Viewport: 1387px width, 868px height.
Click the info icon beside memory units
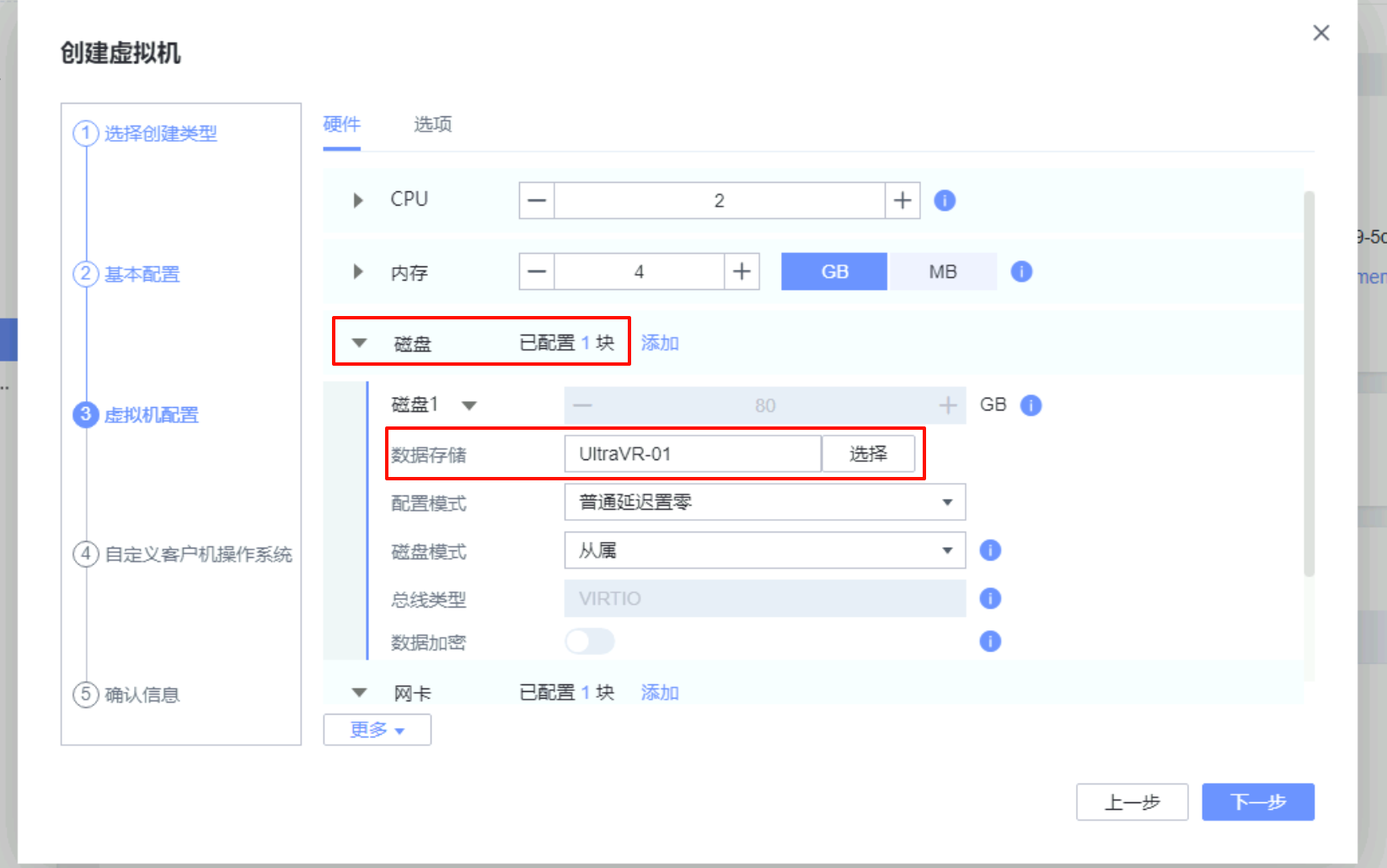[x=1021, y=271]
